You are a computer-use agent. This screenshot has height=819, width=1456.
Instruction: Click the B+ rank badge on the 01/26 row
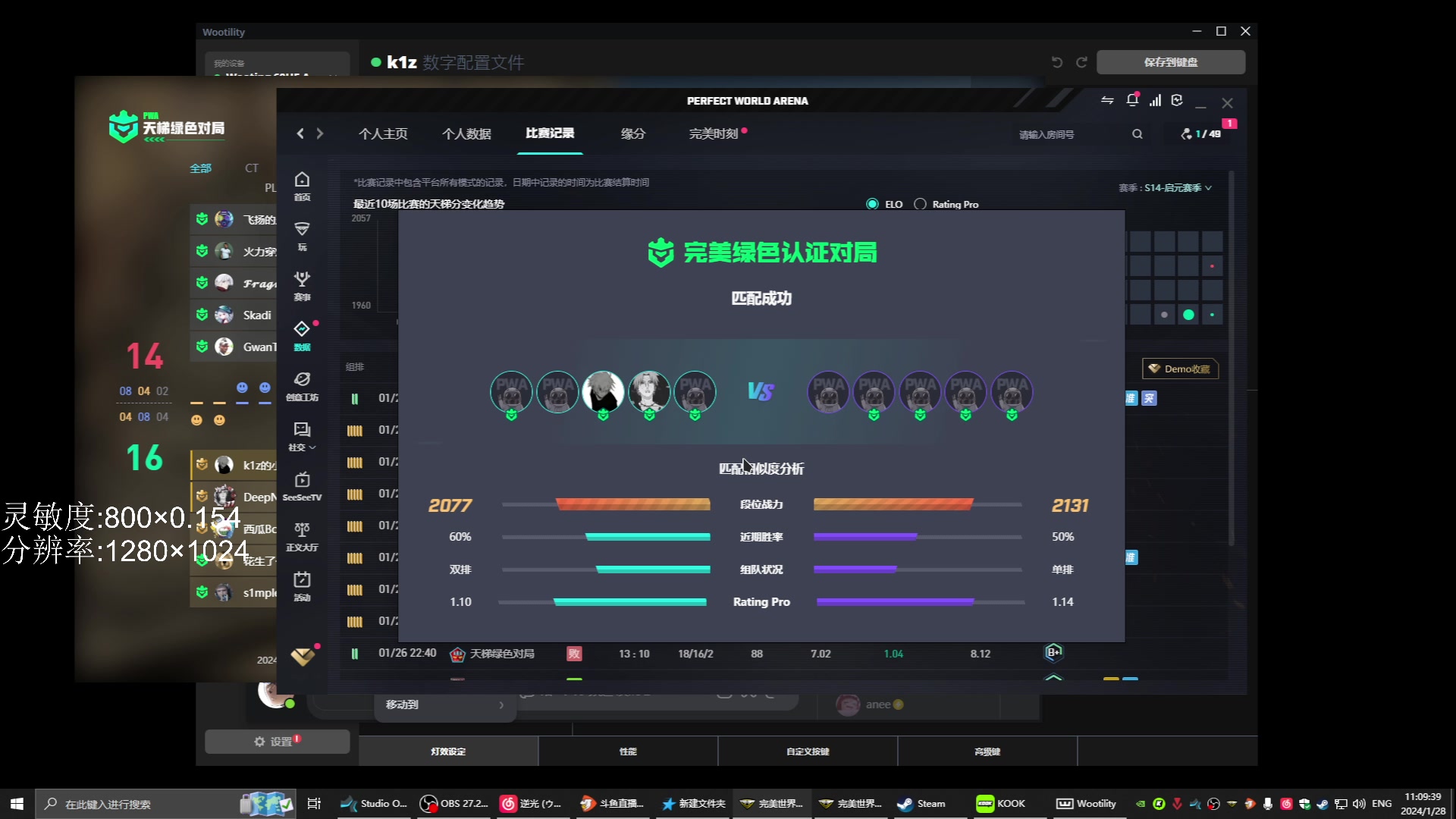point(1053,652)
